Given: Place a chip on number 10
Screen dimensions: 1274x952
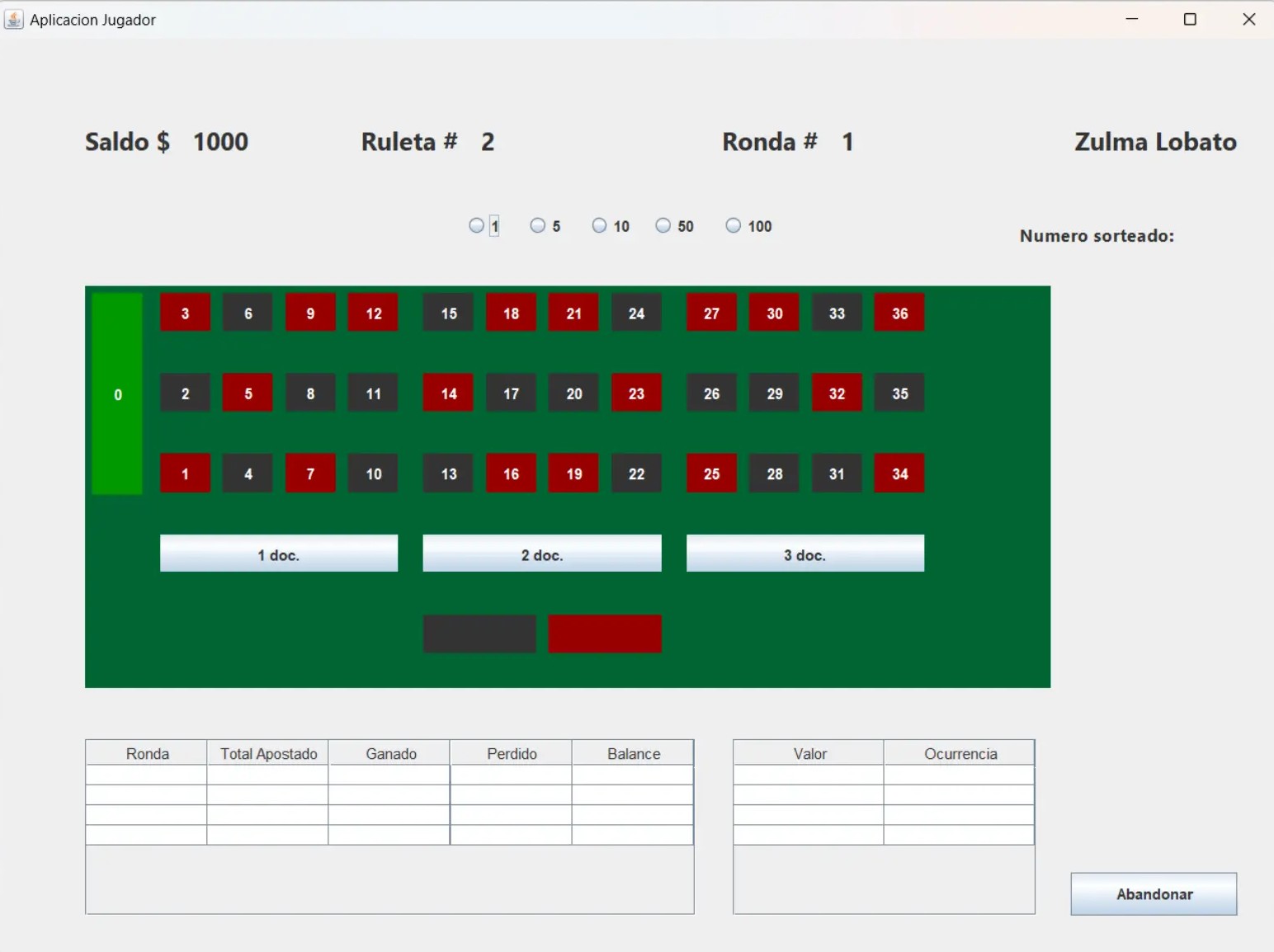Looking at the screenshot, I should click(x=373, y=474).
